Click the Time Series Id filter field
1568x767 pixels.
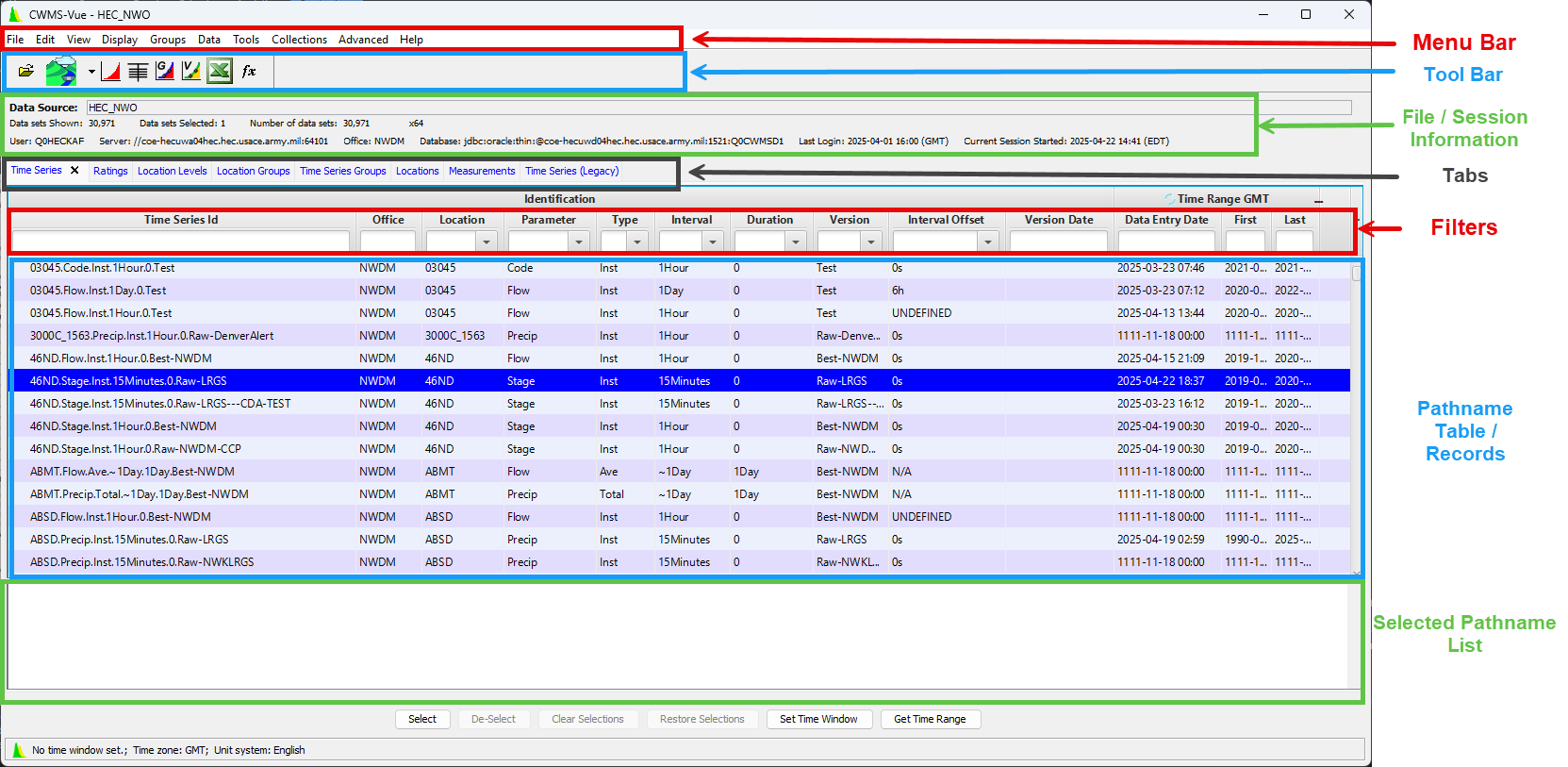(x=180, y=242)
